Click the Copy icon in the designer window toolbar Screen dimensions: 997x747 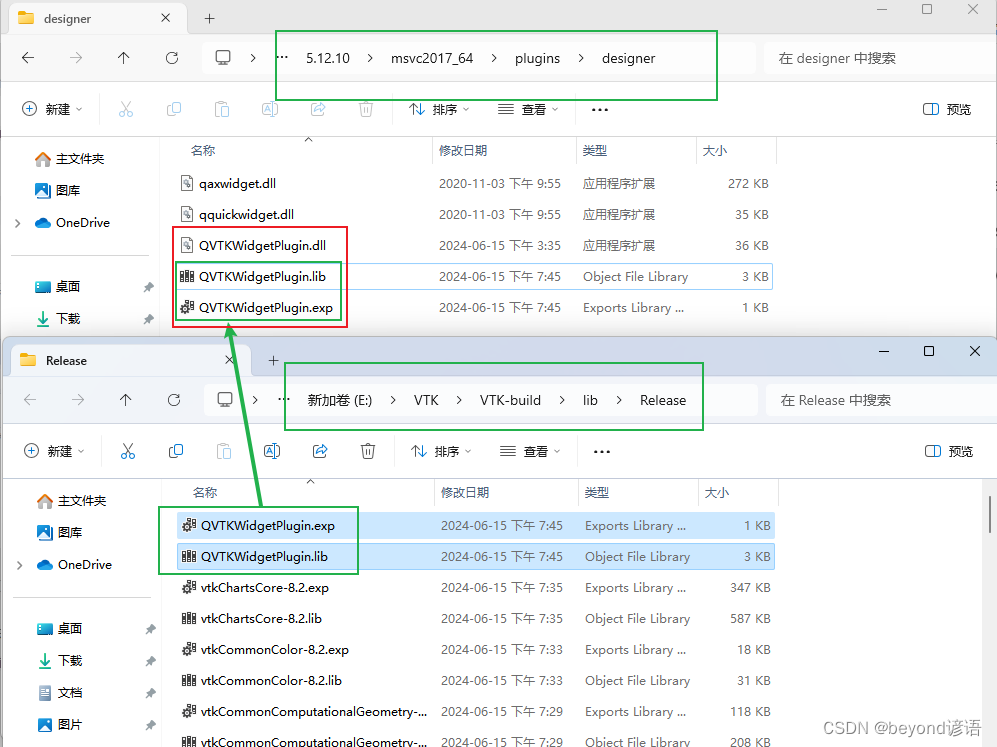[174, 109]
